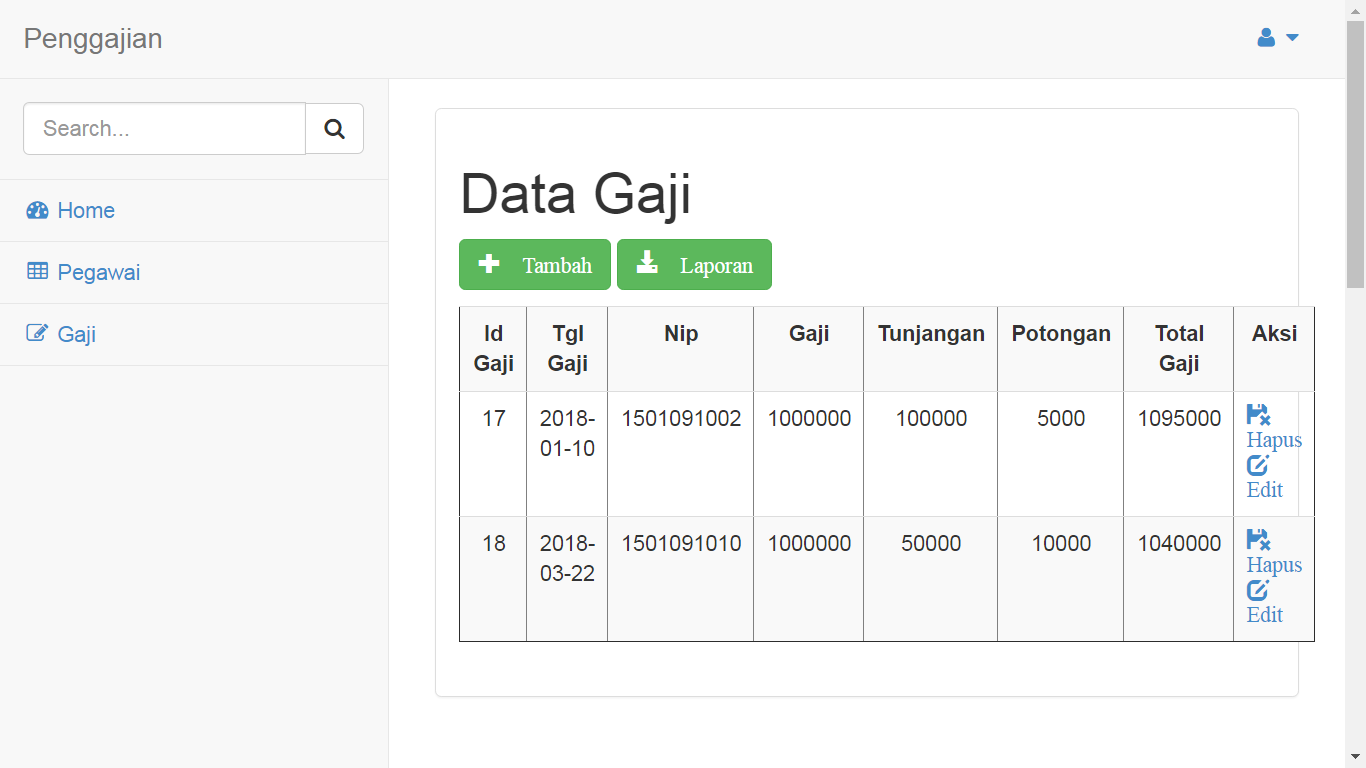Click the magnifier search button

point(334,129)
